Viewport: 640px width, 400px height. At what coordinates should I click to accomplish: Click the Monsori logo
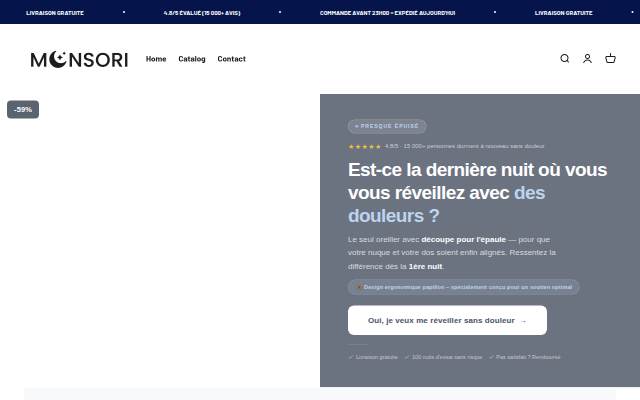click(79, 60)
